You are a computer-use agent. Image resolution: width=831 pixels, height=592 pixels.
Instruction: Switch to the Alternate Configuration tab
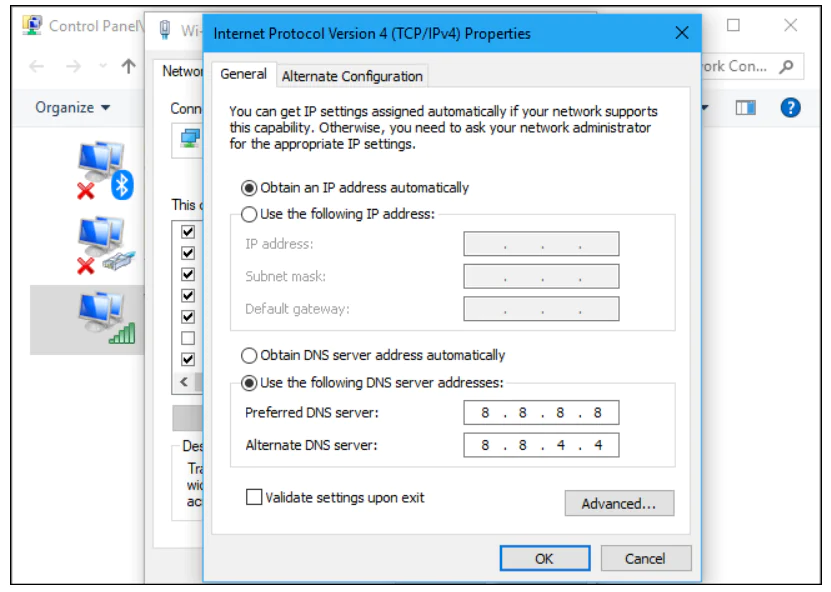pos(352,76)
